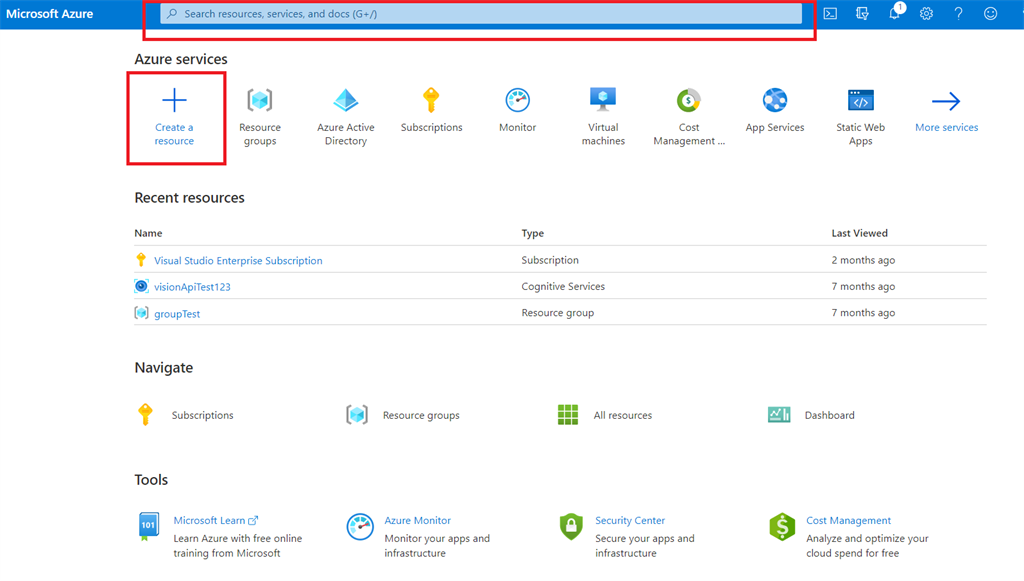Viewport: 1024px width, 581px height.
Task: Open the Create a resource icon
Action: pos(175,100)
